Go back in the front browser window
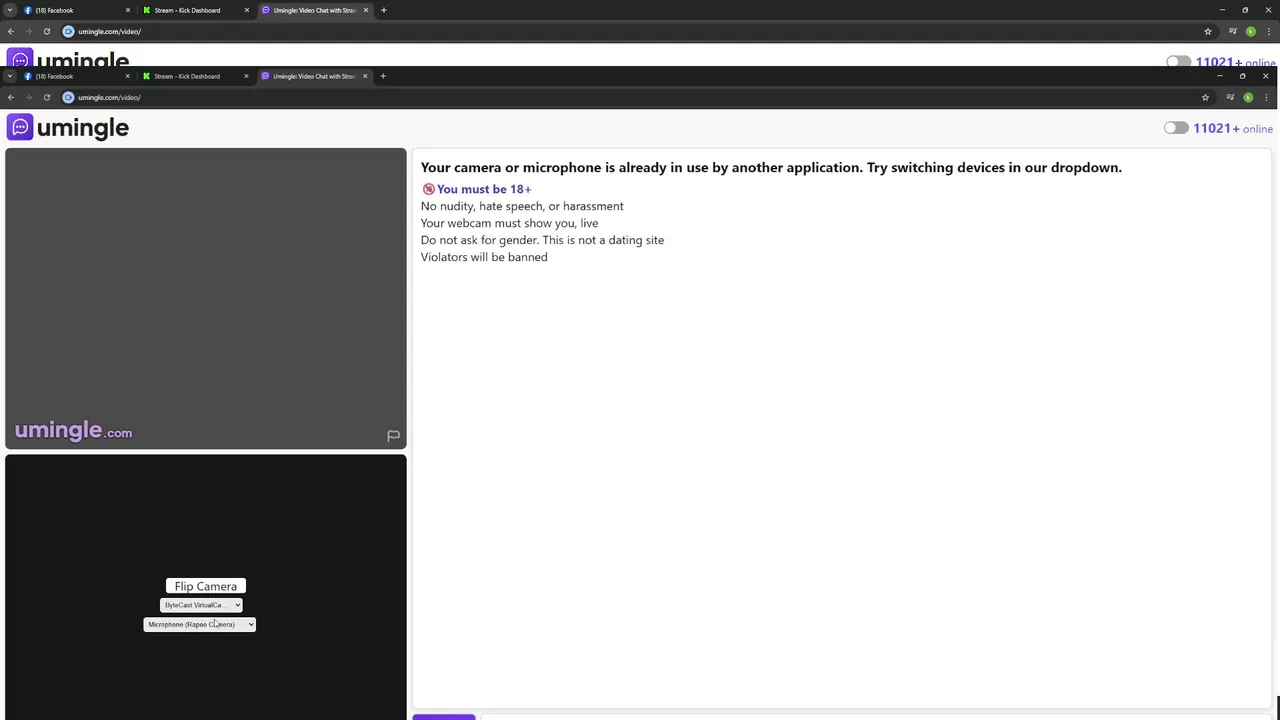 click(x=11, y=97)
